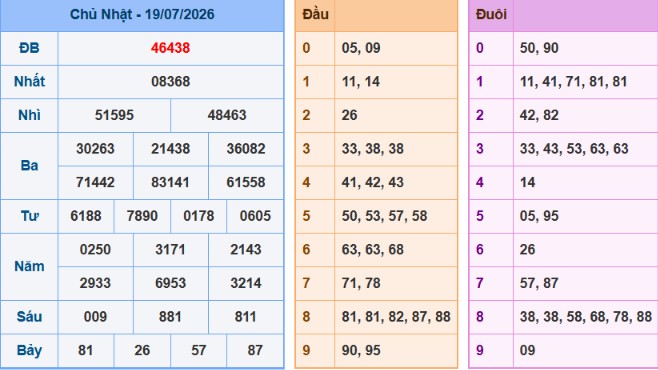Click the special prize number 46438

(170, 48)
